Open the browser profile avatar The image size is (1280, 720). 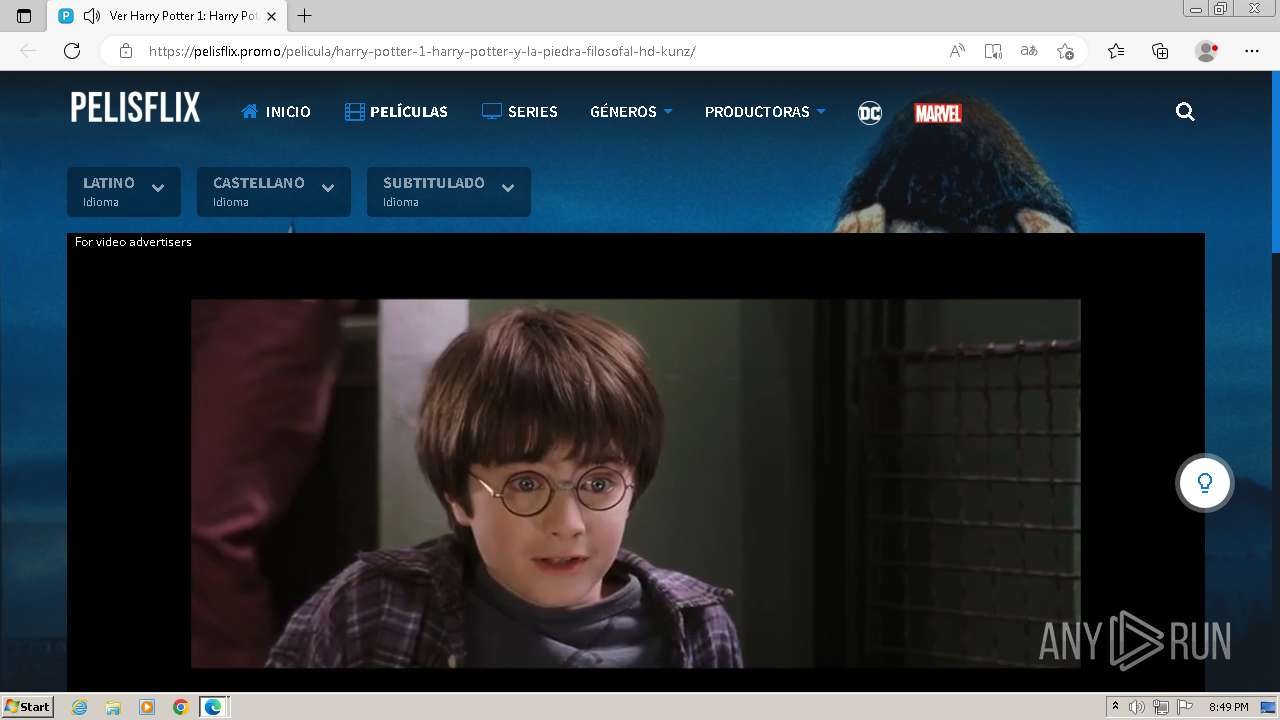point(1207,51)
